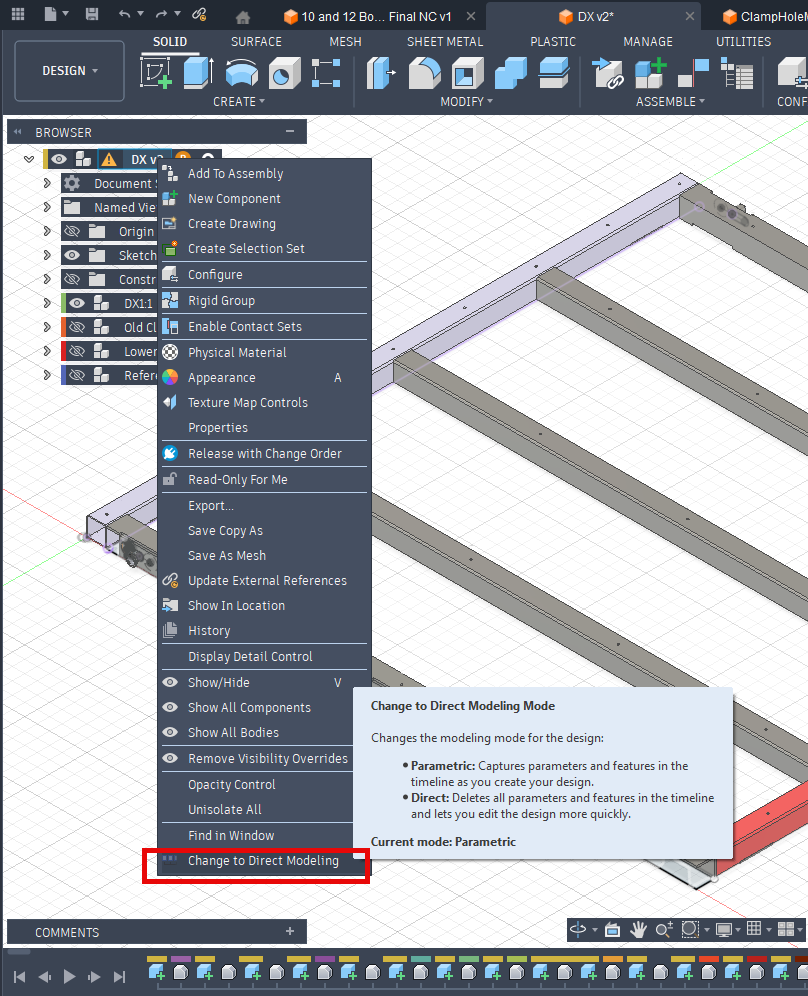Select the Pan hand tool
Screen dimensions: 808x996
(638, 930)
